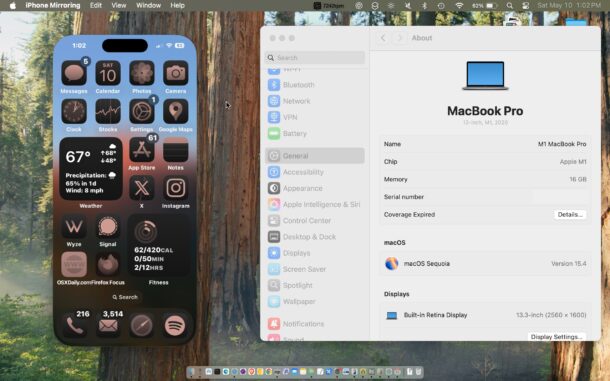Screen dimensions: 610x381
Task: Open Notifications settings in sidebar
Action: (x=315, y=324)
